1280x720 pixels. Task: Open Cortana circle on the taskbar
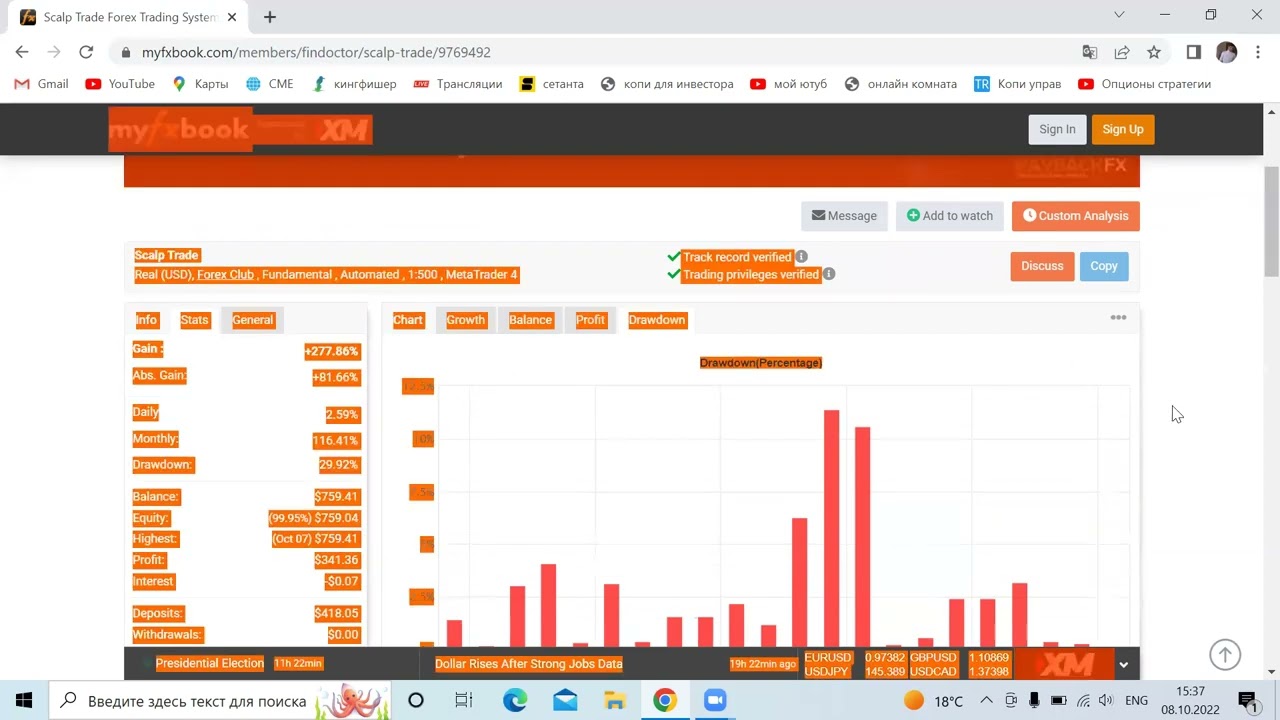pyautogui.click(x=416, y=700)
